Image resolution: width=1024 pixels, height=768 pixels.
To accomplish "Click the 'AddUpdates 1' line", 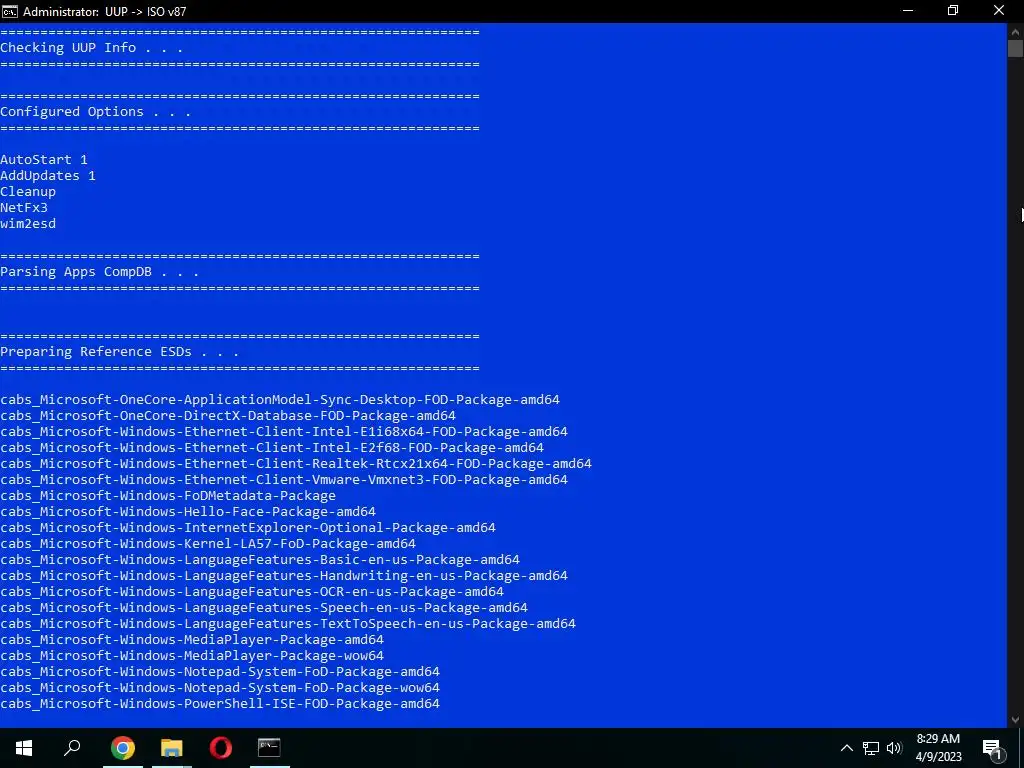I will [x=48, y=176].
